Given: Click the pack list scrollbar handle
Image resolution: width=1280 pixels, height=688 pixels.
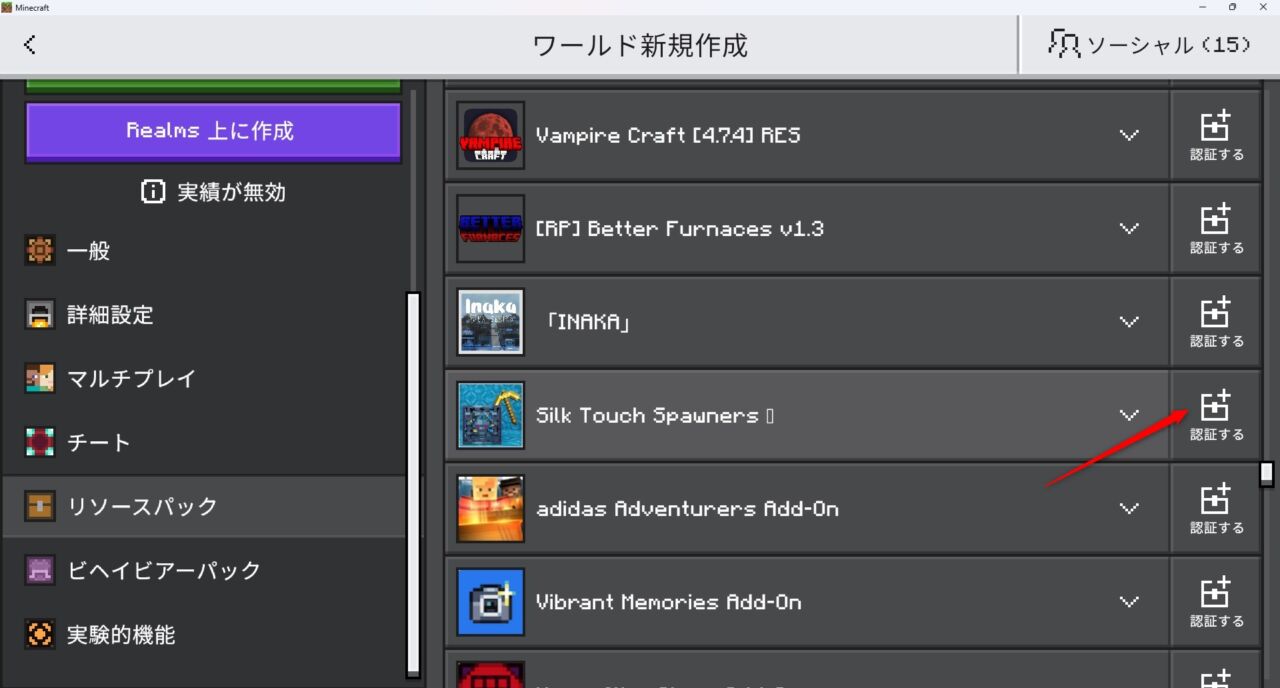Looking at the screenshot, I should [x=1267, y=473].
